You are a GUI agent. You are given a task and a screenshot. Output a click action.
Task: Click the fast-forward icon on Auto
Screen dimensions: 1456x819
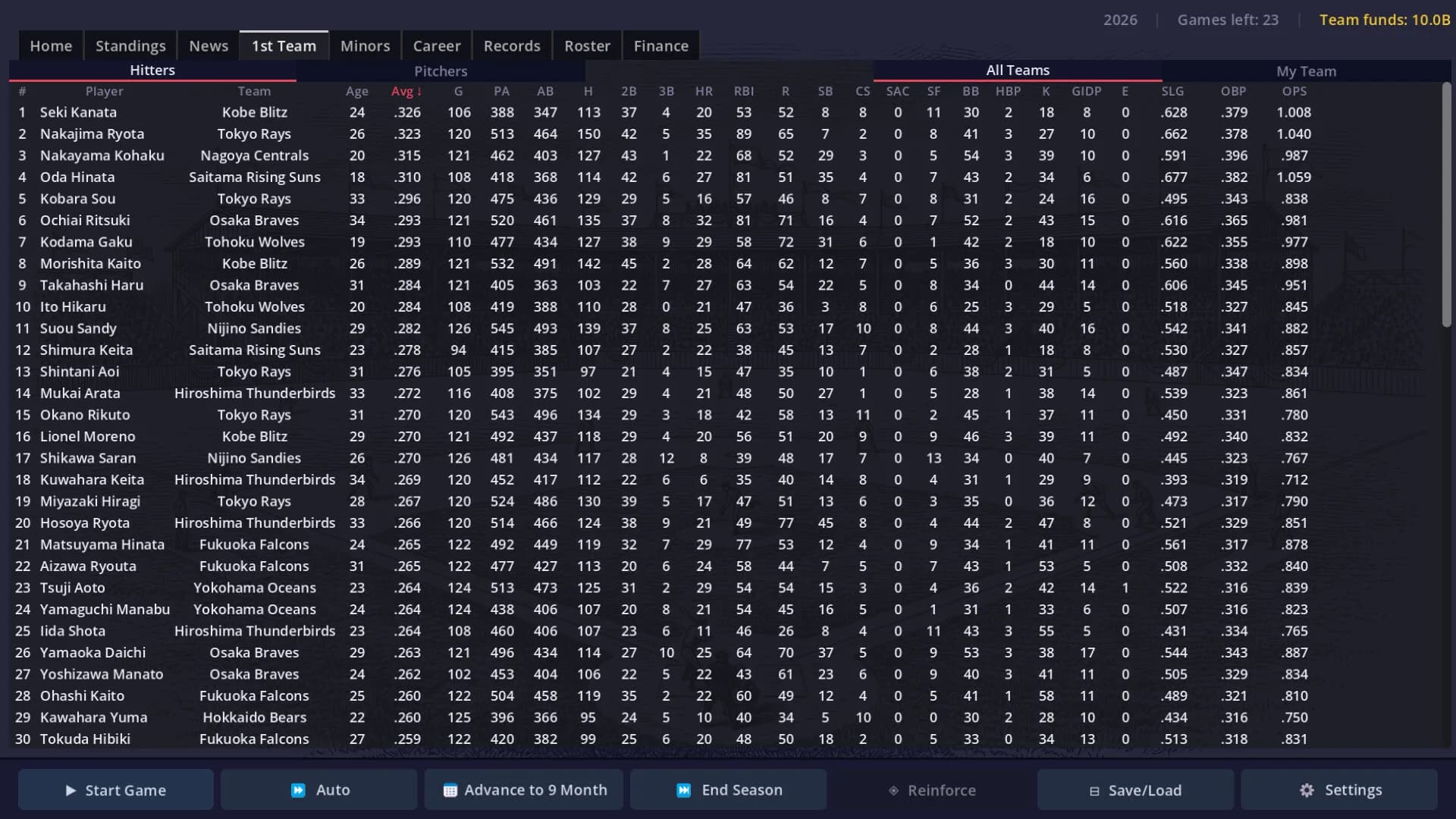tap(298, 790)
